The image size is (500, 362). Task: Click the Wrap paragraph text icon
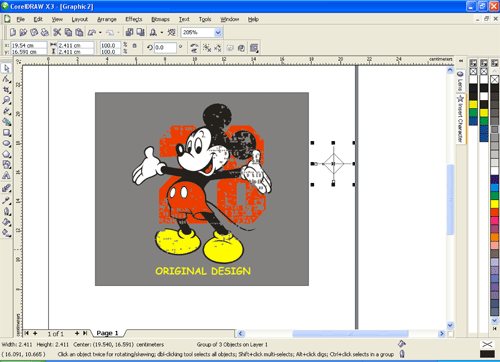click(254, 48)
